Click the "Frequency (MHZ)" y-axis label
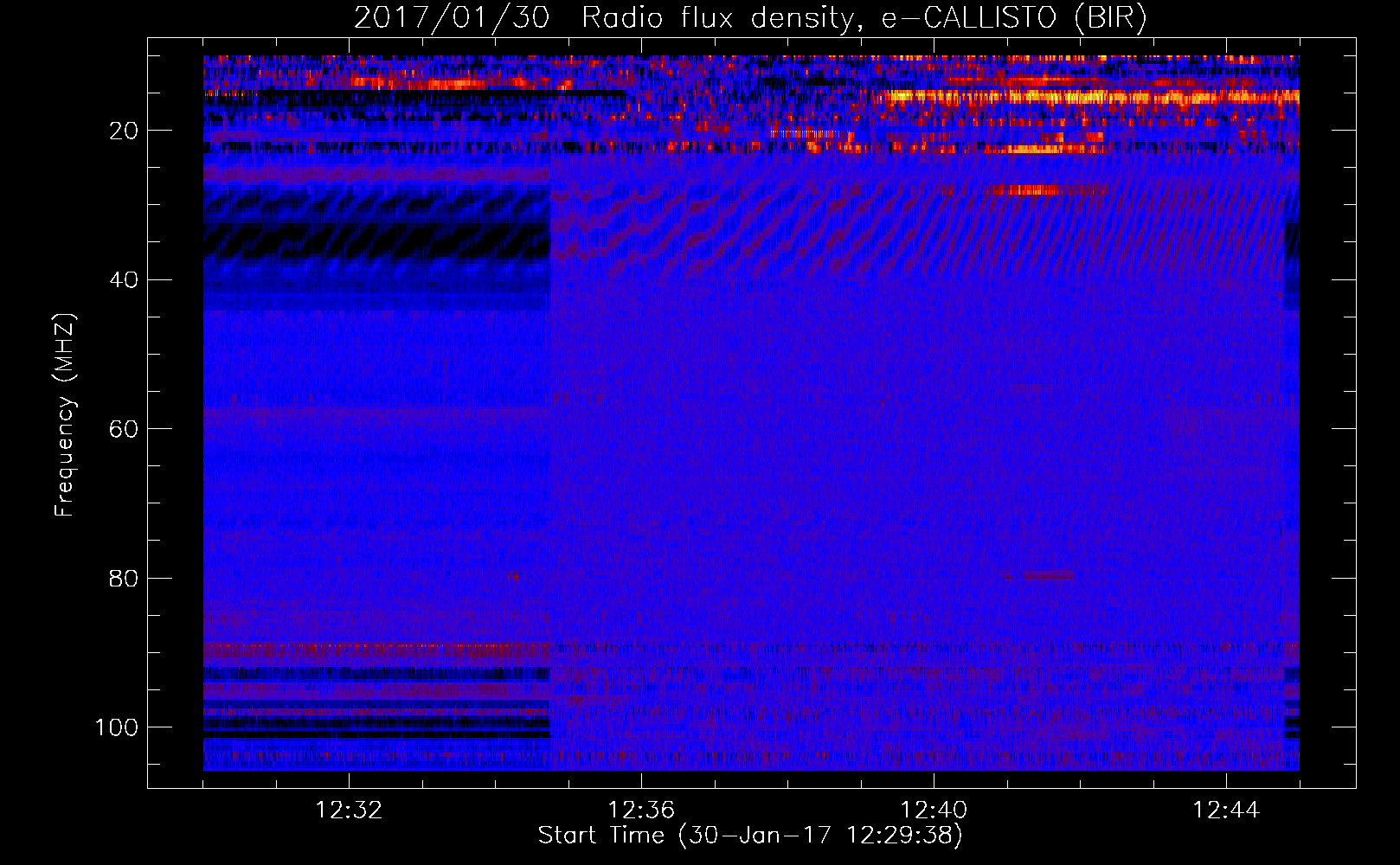Viewport: 1400px width, 865px height. [65, 415]
